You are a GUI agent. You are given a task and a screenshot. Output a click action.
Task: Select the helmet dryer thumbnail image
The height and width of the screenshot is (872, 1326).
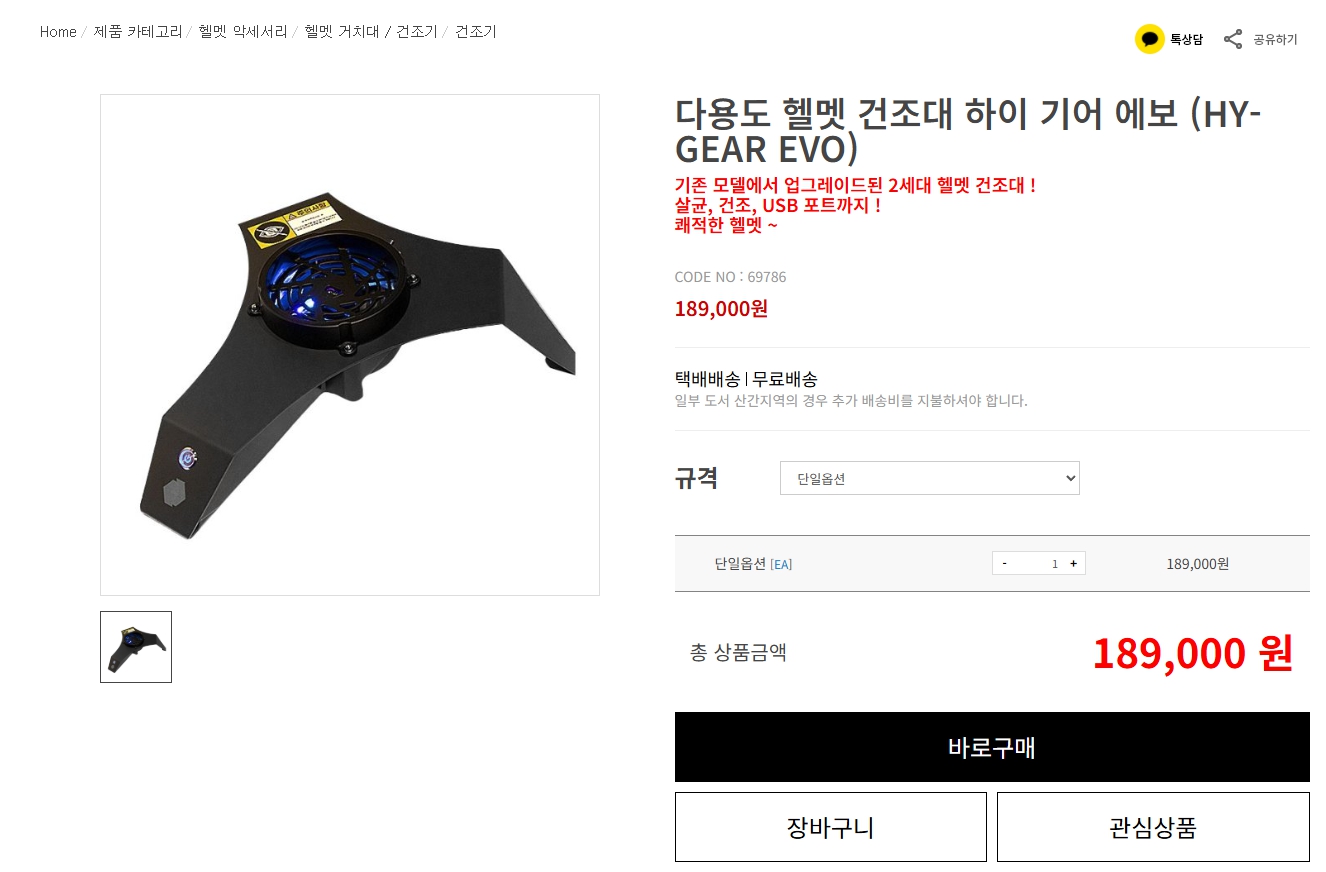tap(136, 647)
